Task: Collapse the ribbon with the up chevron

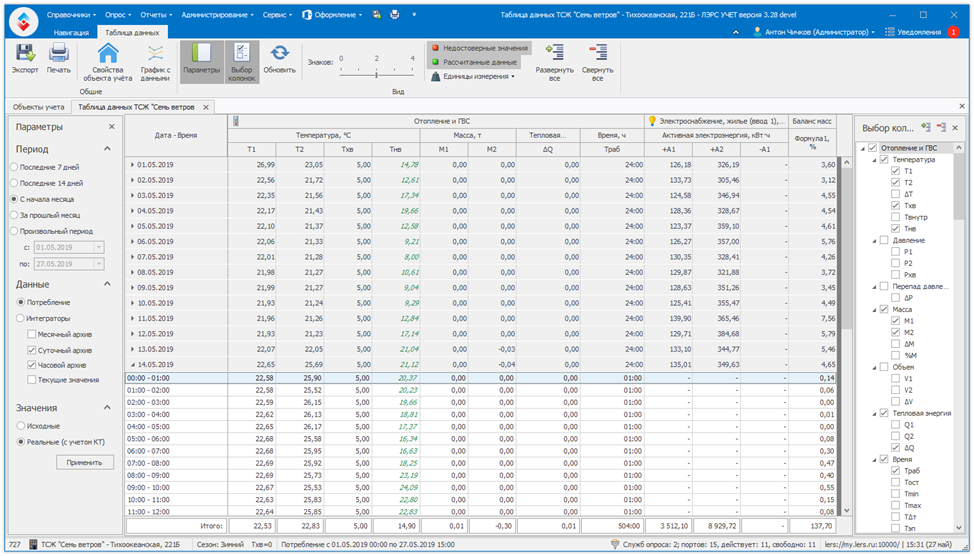Action: click(736, 32)
